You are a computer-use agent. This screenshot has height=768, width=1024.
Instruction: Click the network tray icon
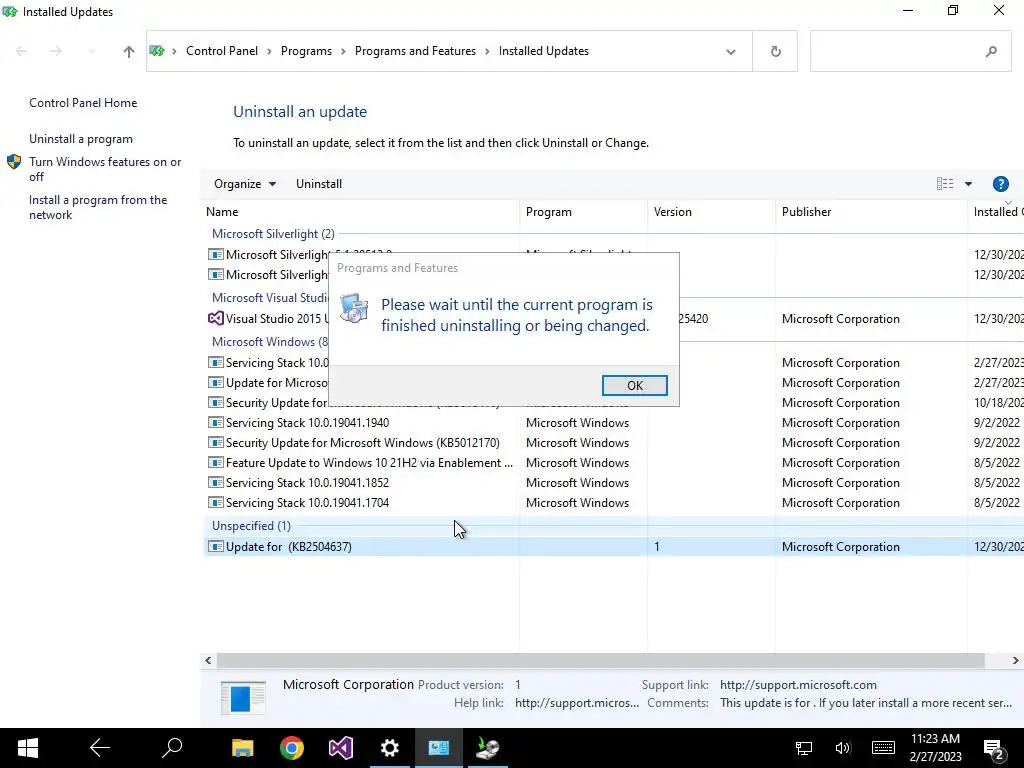point(803,748)
